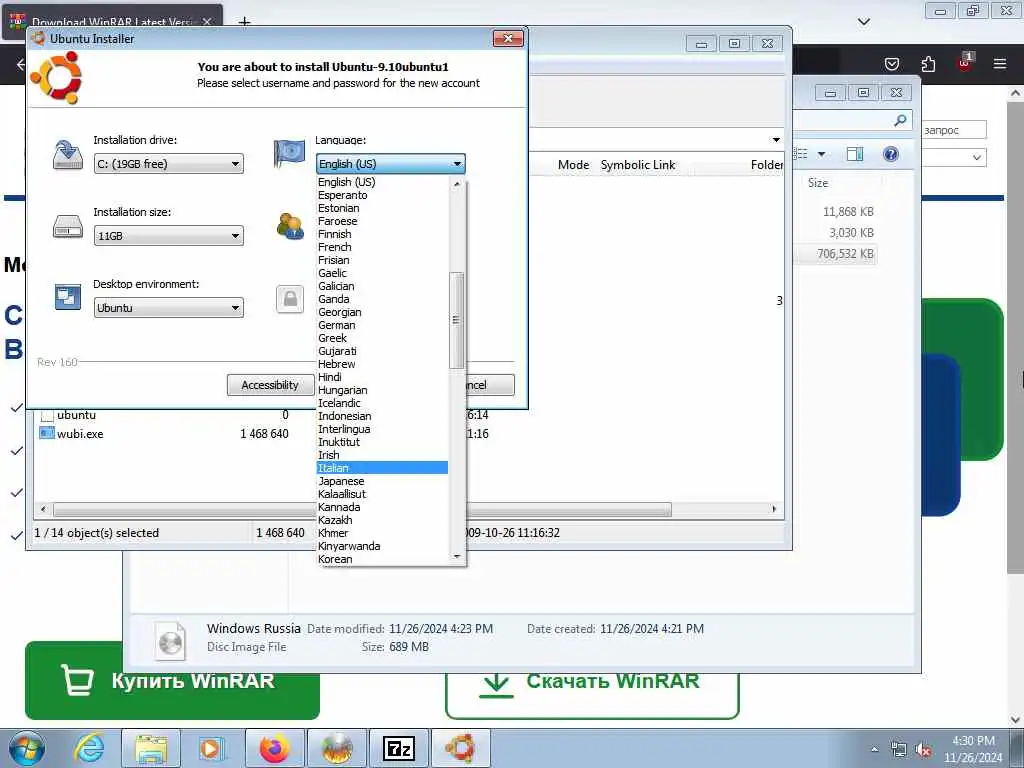
Task: Select Estonian in the language list
Action: [338, 208]
